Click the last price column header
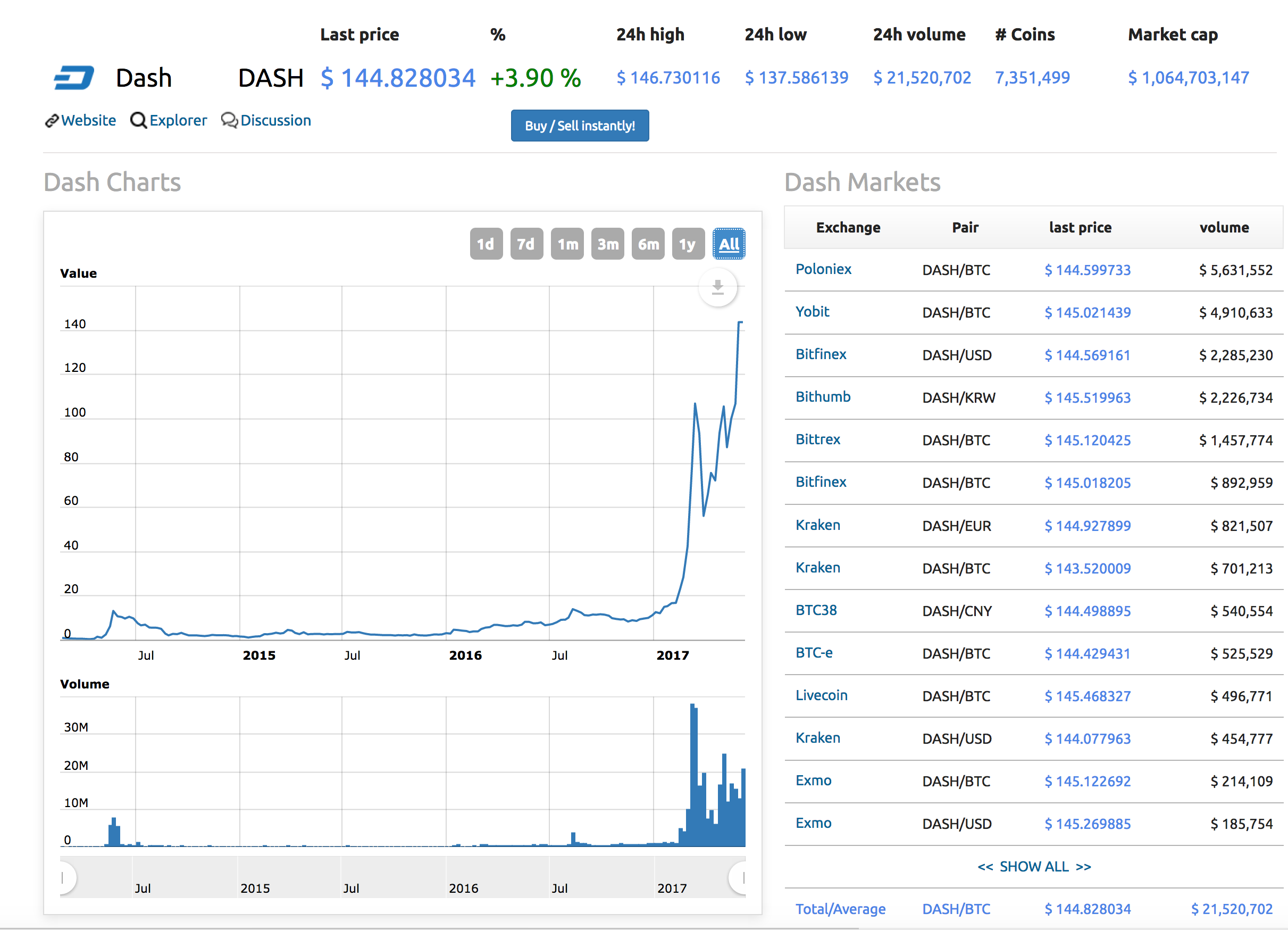 (1080, 228)
